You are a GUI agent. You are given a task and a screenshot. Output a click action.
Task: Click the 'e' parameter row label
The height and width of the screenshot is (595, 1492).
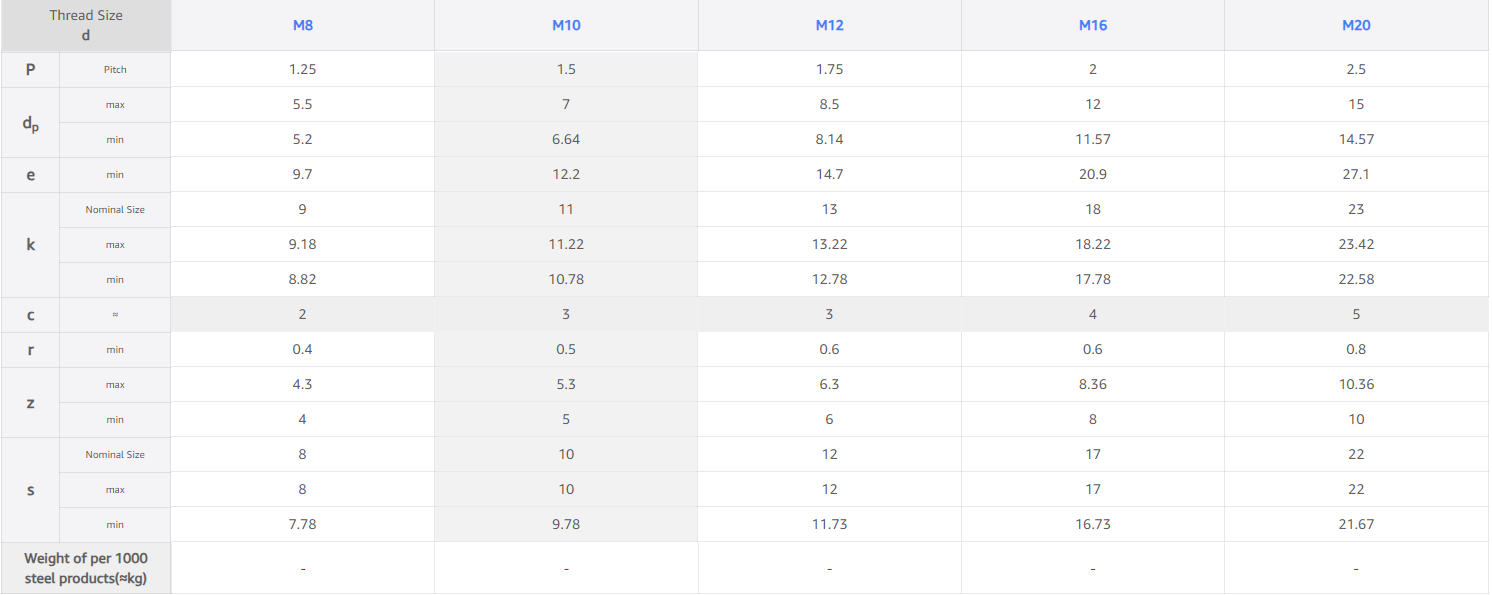tap(30, 174)
